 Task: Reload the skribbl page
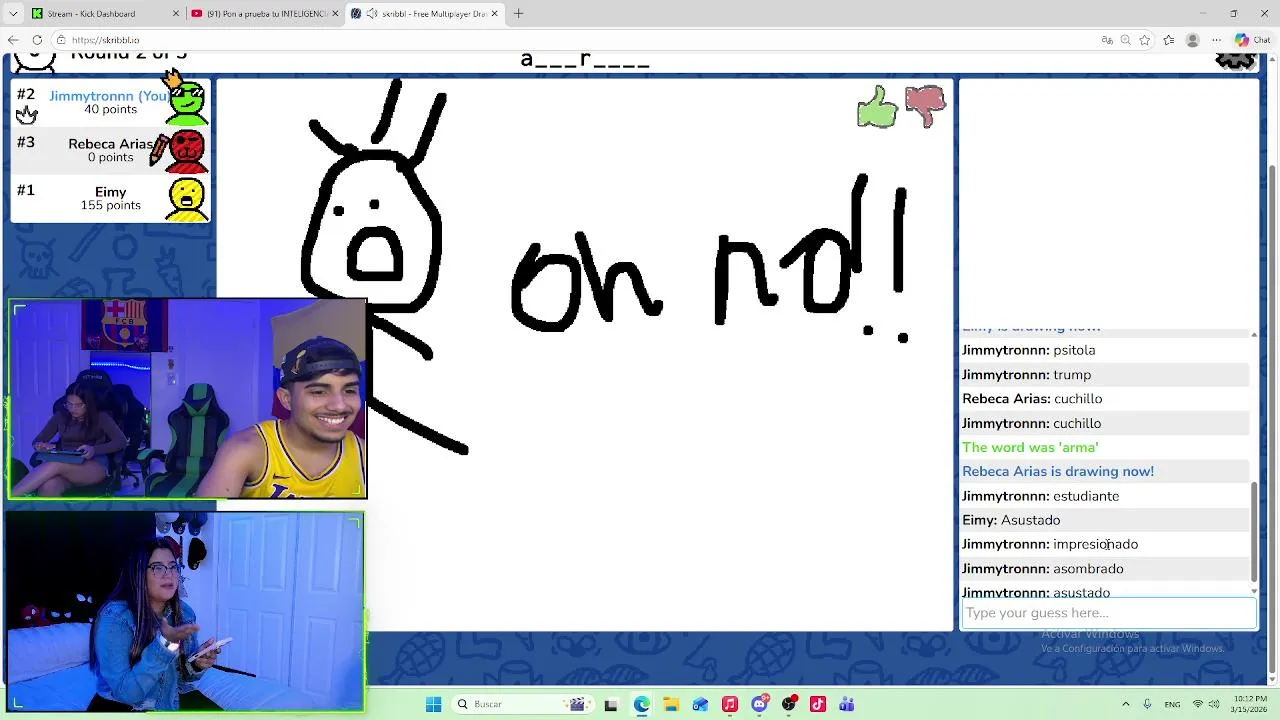tap(37, 40)
